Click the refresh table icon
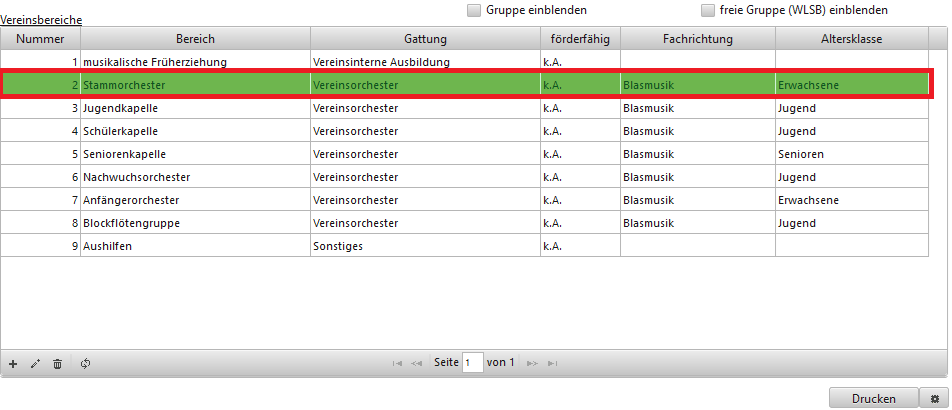 pyautogui.click(x=85, y=363)
